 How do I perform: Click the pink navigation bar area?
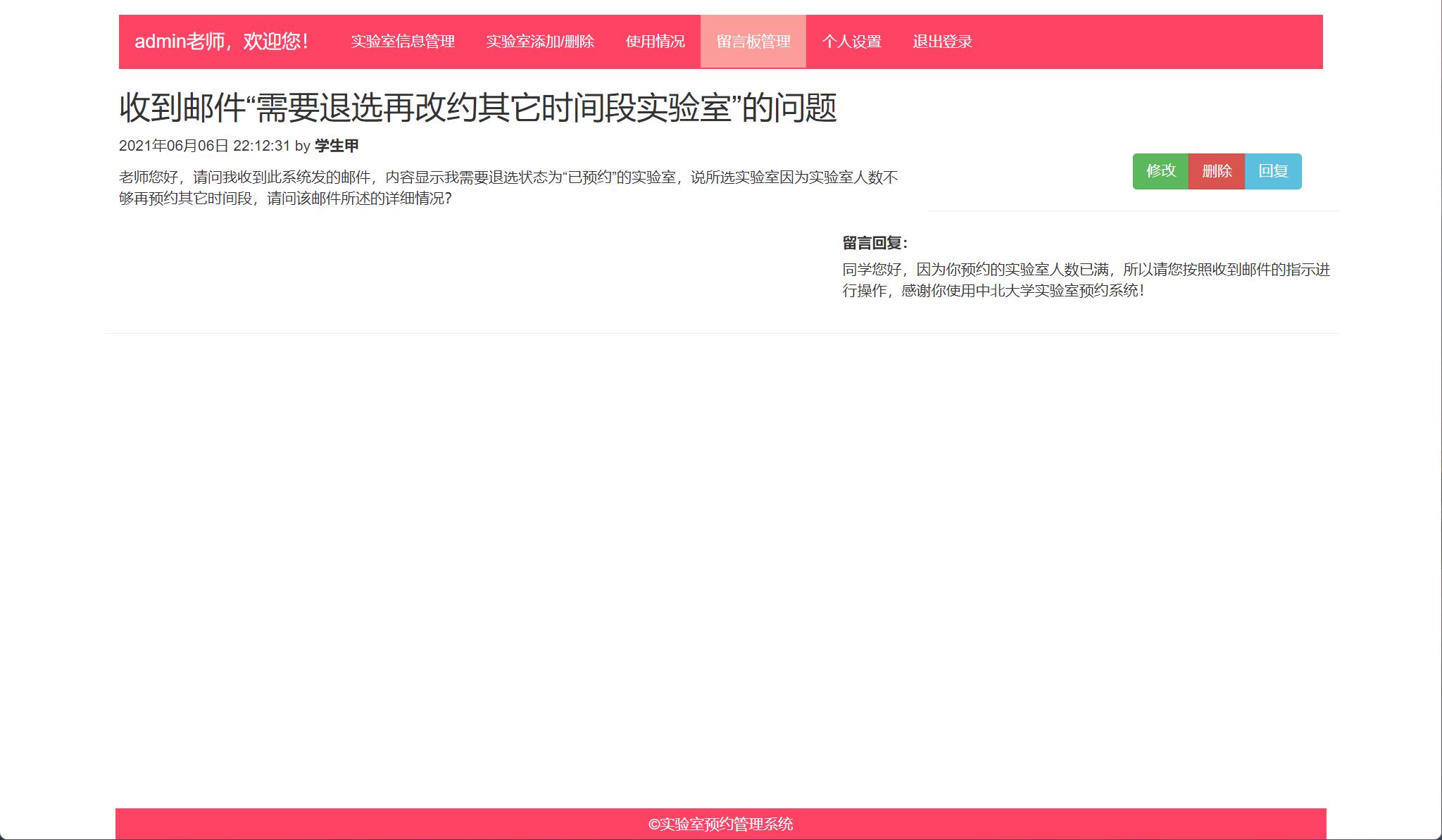pos(1127,41)
